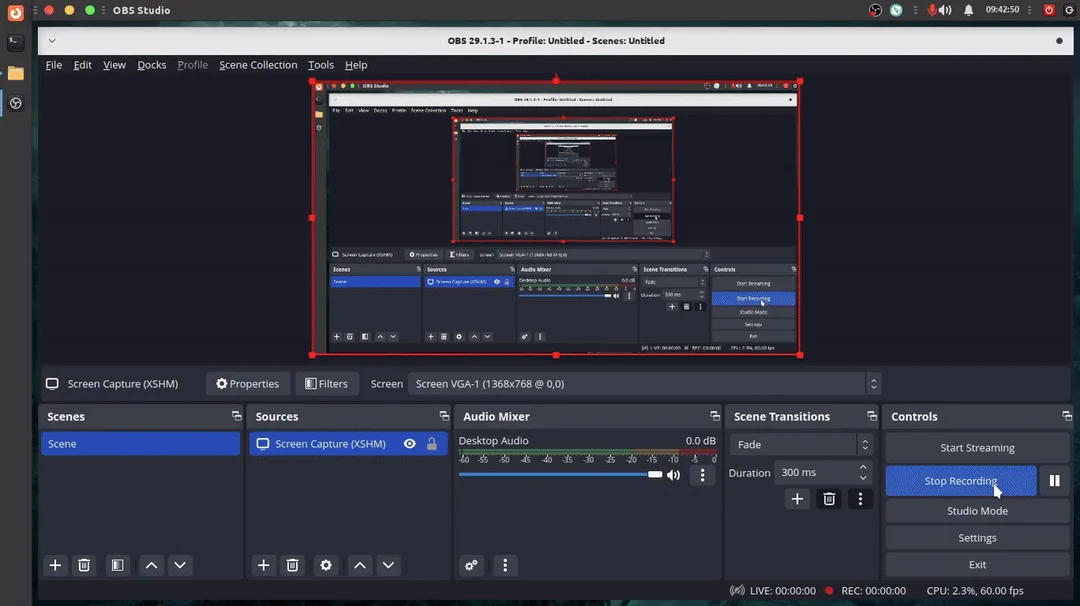Open advanced audio properties gear in Audio Mixer
Image resolution: width=1080 pixels, height=606 pixels.
(471, 565)
